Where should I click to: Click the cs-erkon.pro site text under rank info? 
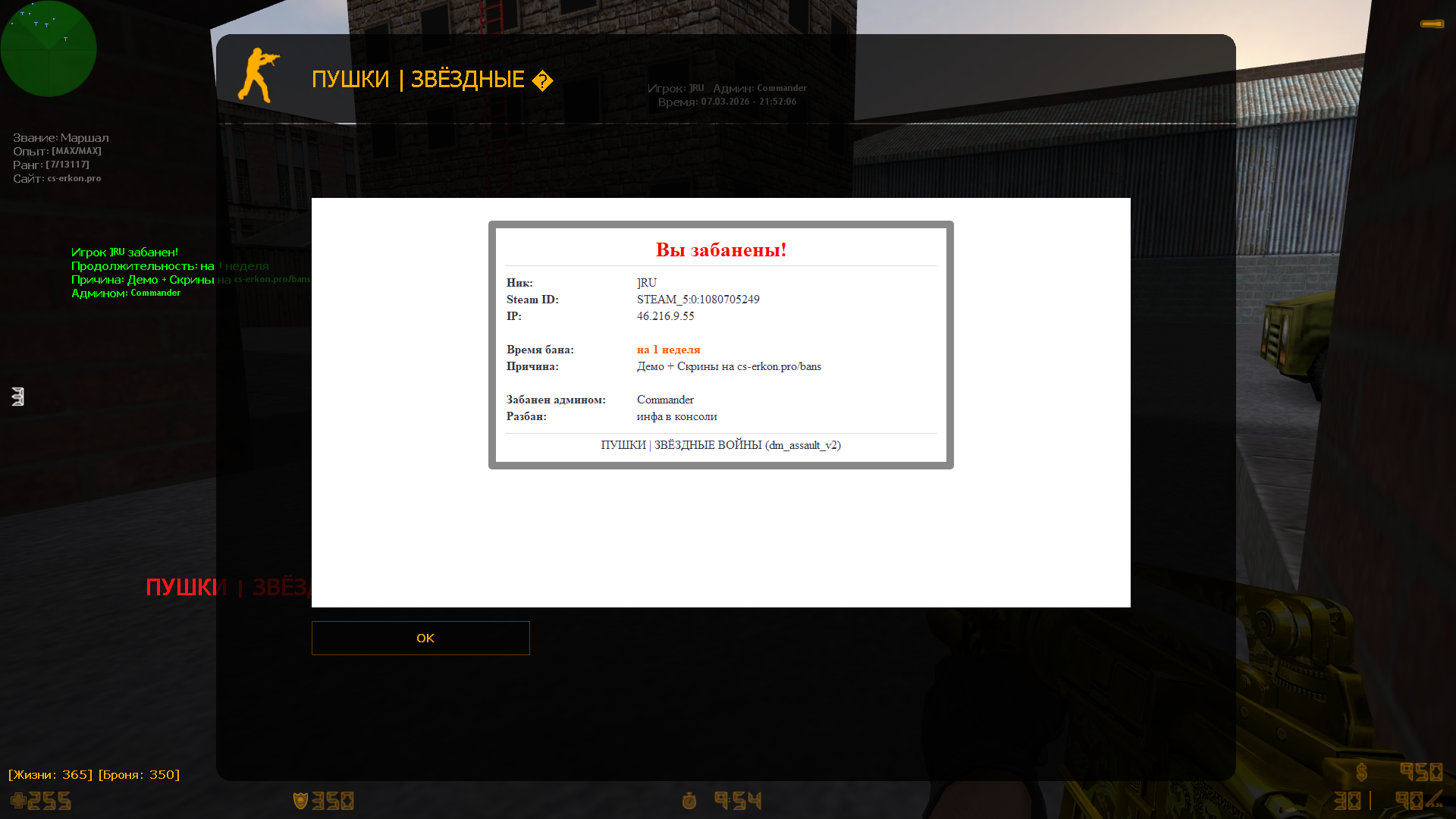tap(74, 178)
